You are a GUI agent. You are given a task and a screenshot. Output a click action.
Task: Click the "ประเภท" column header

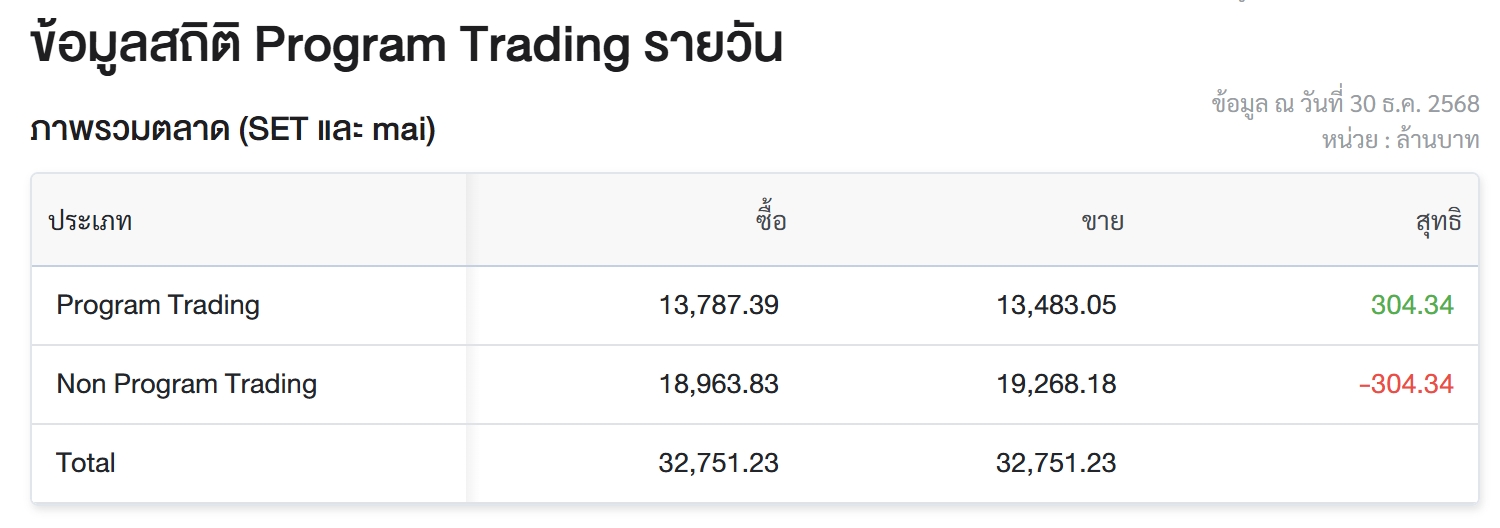click(90, 221)
